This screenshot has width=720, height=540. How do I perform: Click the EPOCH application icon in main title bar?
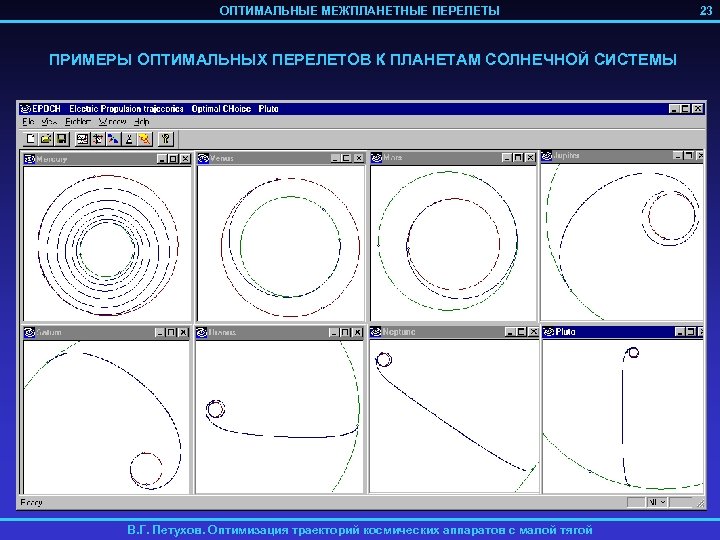tap(26, 109)
